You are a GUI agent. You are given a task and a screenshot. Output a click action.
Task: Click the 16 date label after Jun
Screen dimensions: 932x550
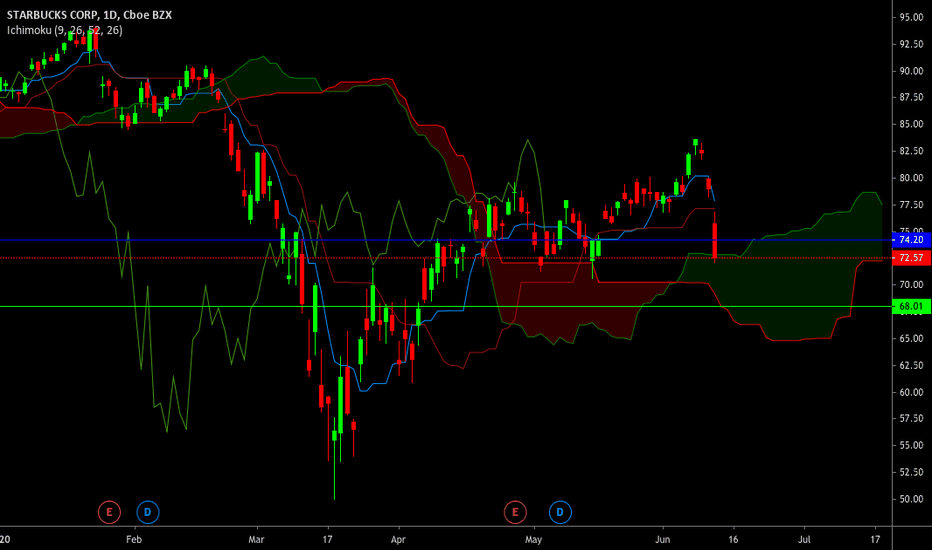[733, 539]
